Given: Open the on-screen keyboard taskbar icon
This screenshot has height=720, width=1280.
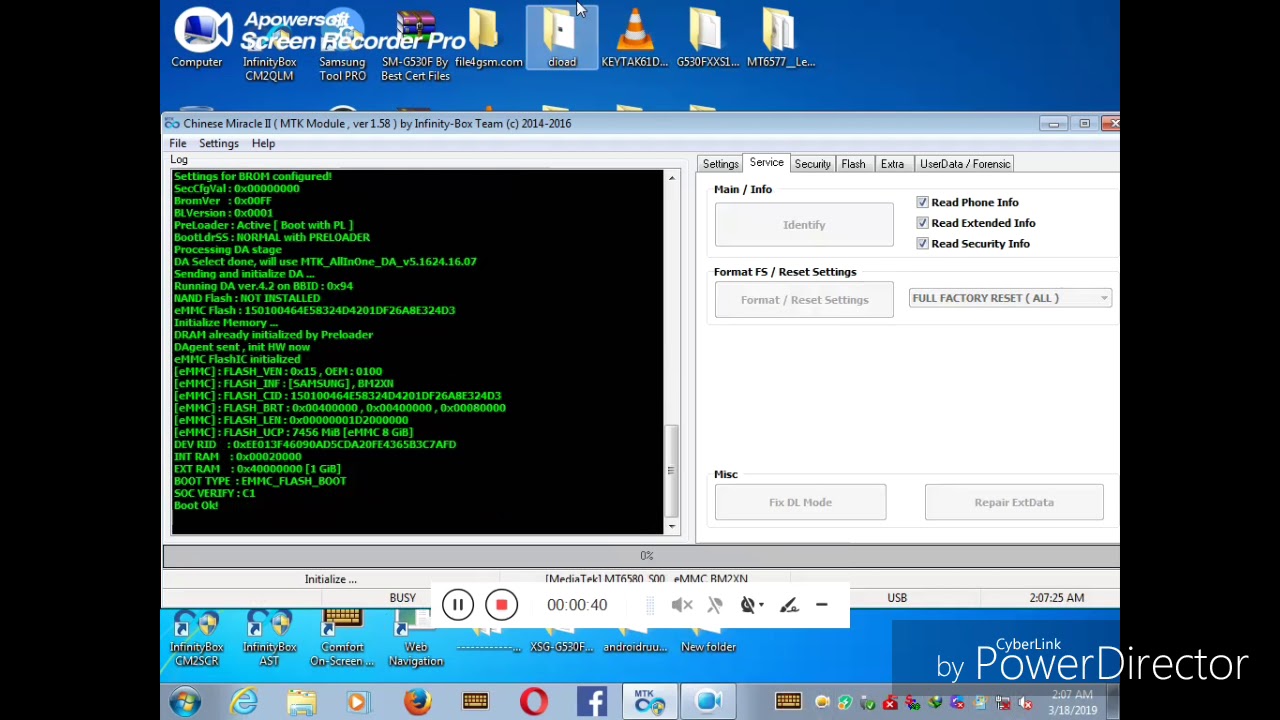Looking at the screenshot, I should point(476,702).
